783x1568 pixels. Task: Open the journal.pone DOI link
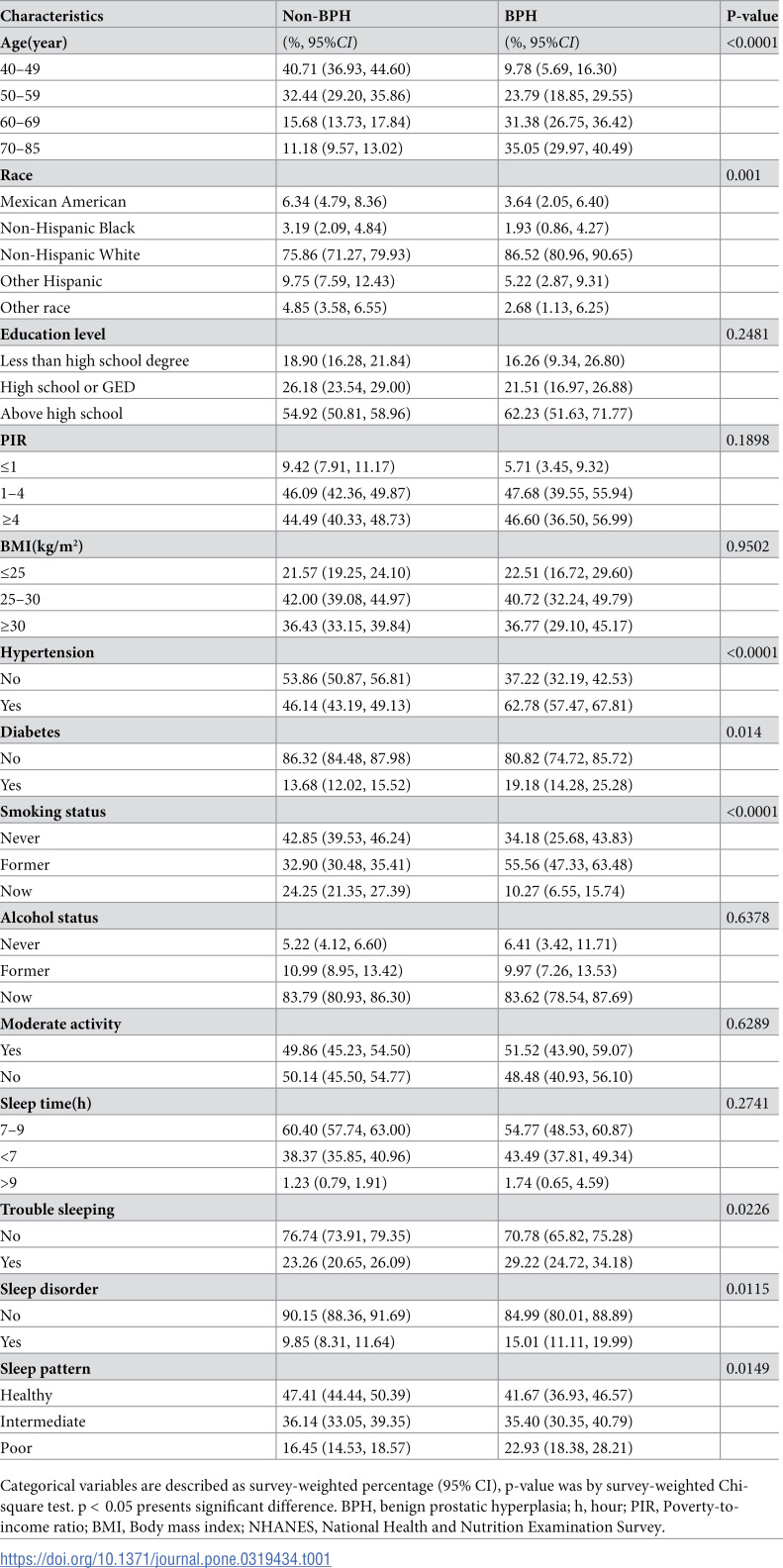[165, 1558]
